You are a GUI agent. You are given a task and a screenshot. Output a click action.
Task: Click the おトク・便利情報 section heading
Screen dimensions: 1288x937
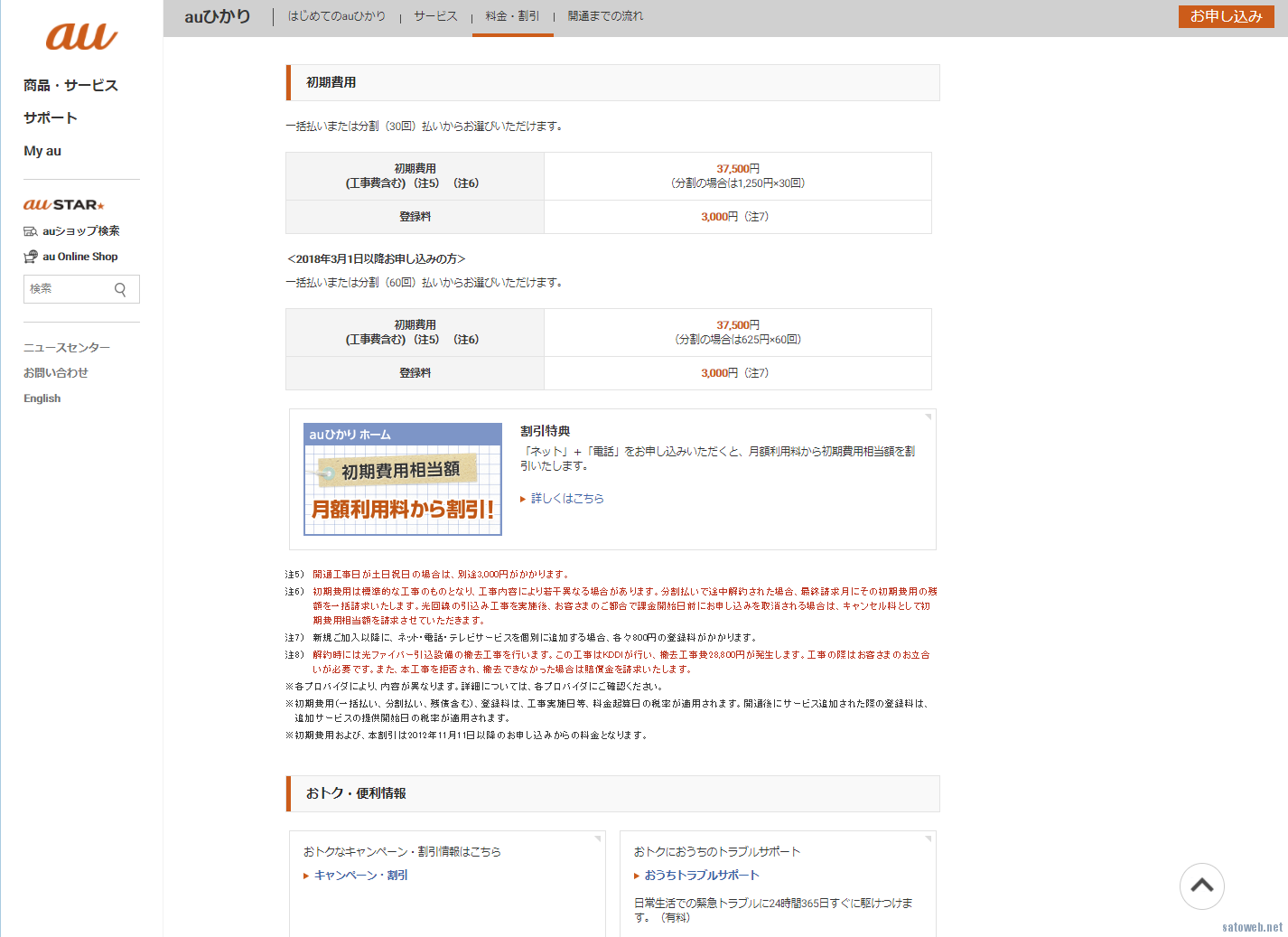tap(612, 793)
